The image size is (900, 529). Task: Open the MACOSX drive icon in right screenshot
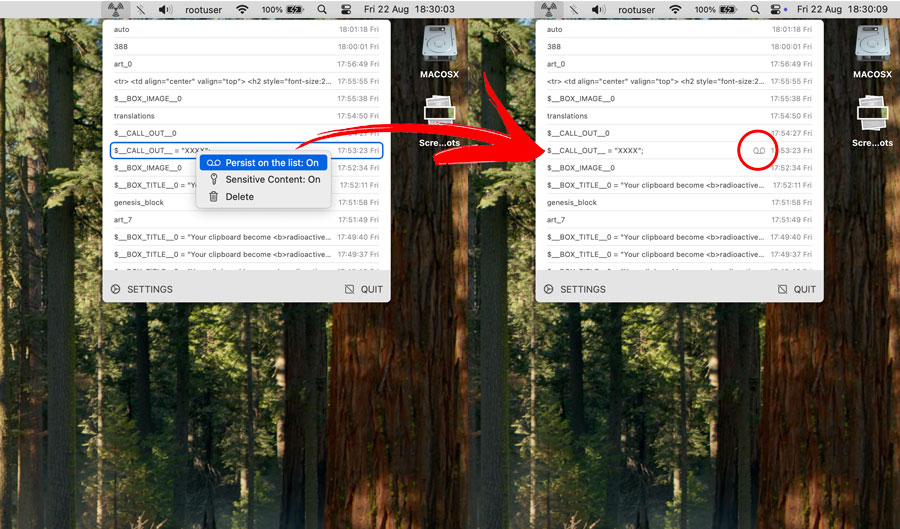click(872, 52)
